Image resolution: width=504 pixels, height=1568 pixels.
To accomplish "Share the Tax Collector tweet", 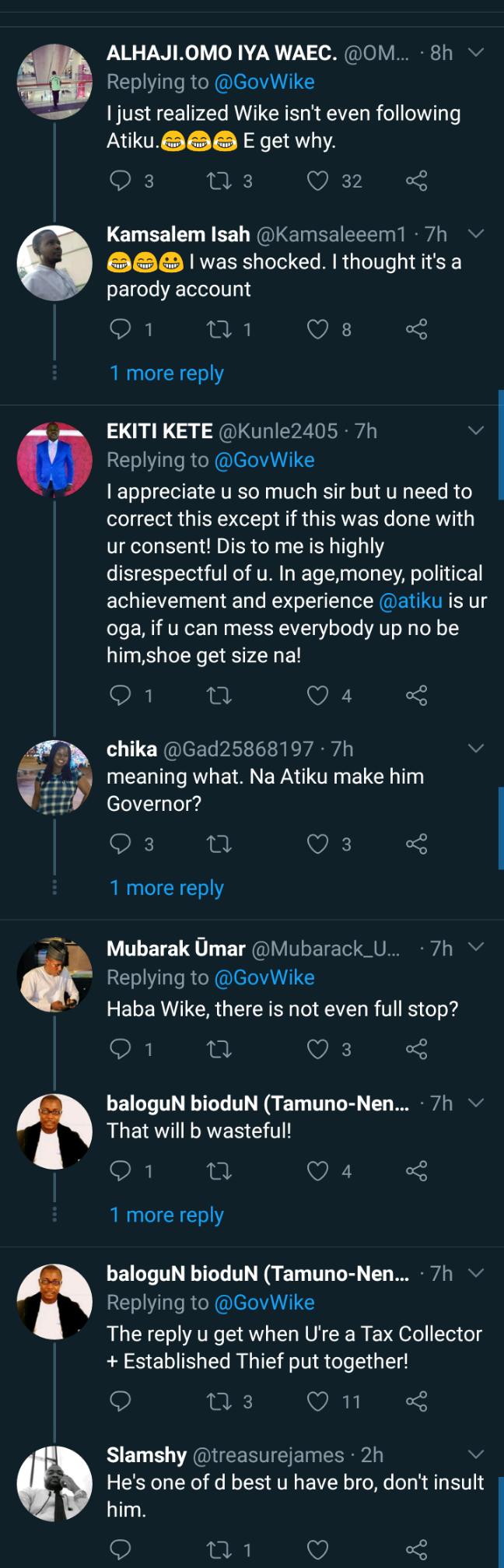I will pyautogui.click(x=417, y=1401).
